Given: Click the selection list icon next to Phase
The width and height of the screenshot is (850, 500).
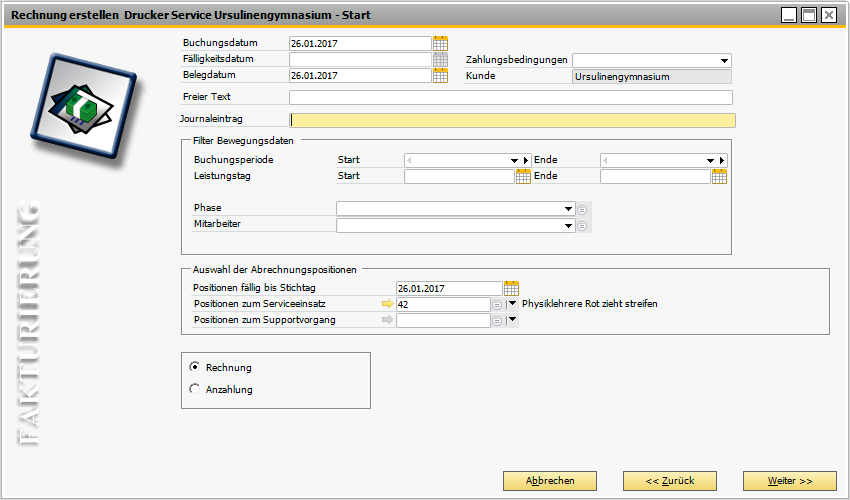Looking at the screenshot, I should point(583,209).
